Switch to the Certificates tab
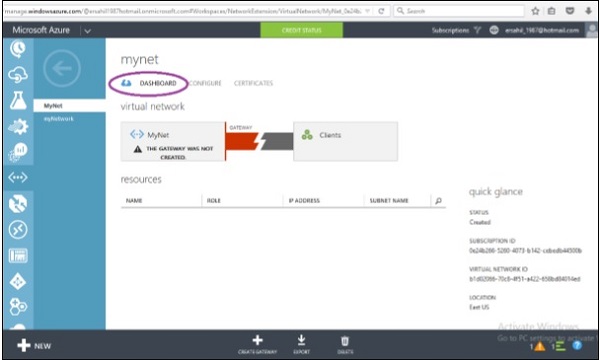The width and height of the screenshot is (600, 360). pos(253,83)
